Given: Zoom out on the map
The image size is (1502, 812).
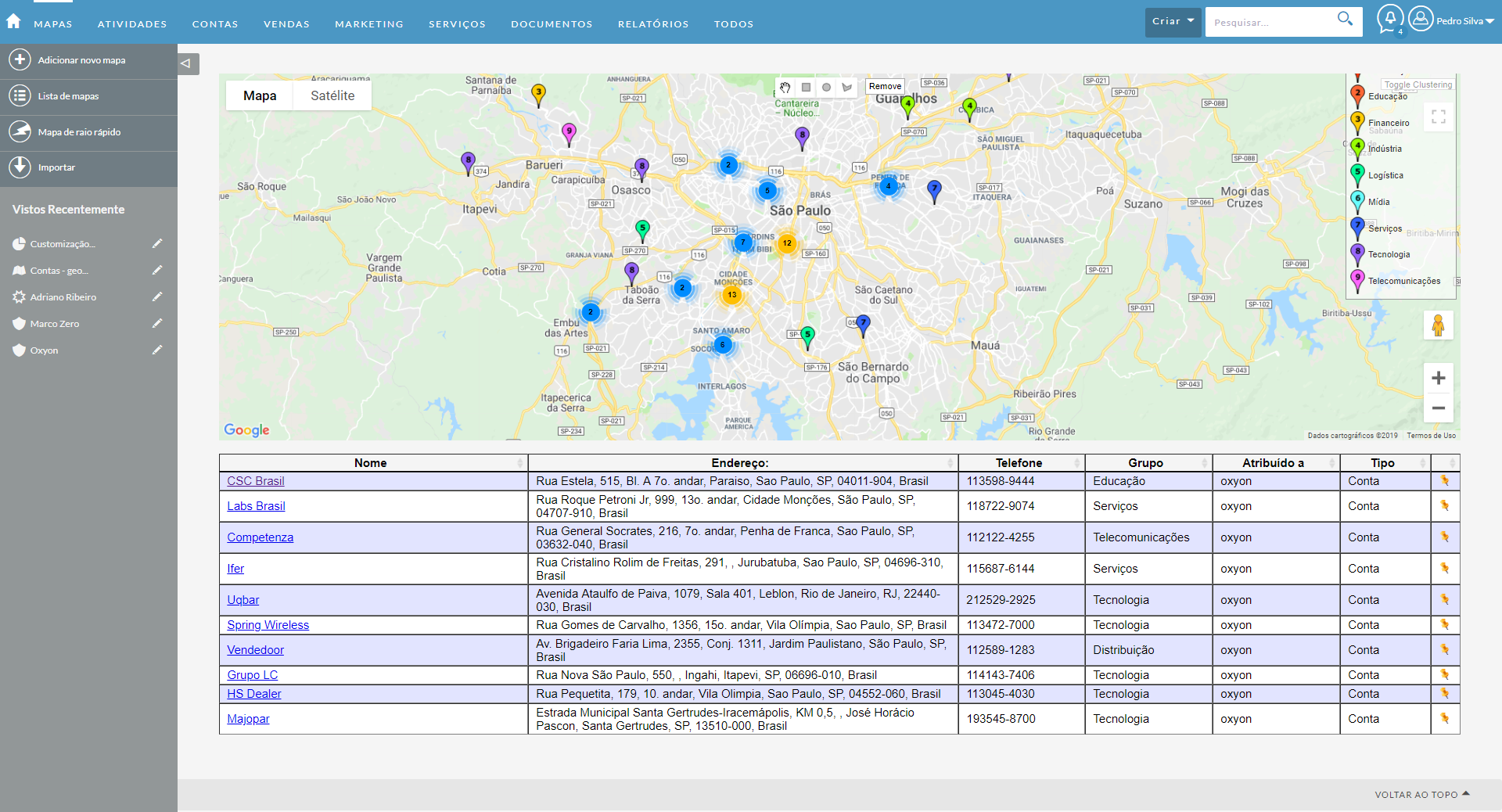Looking at the screenshot, I should click(x=1438, y=408).
